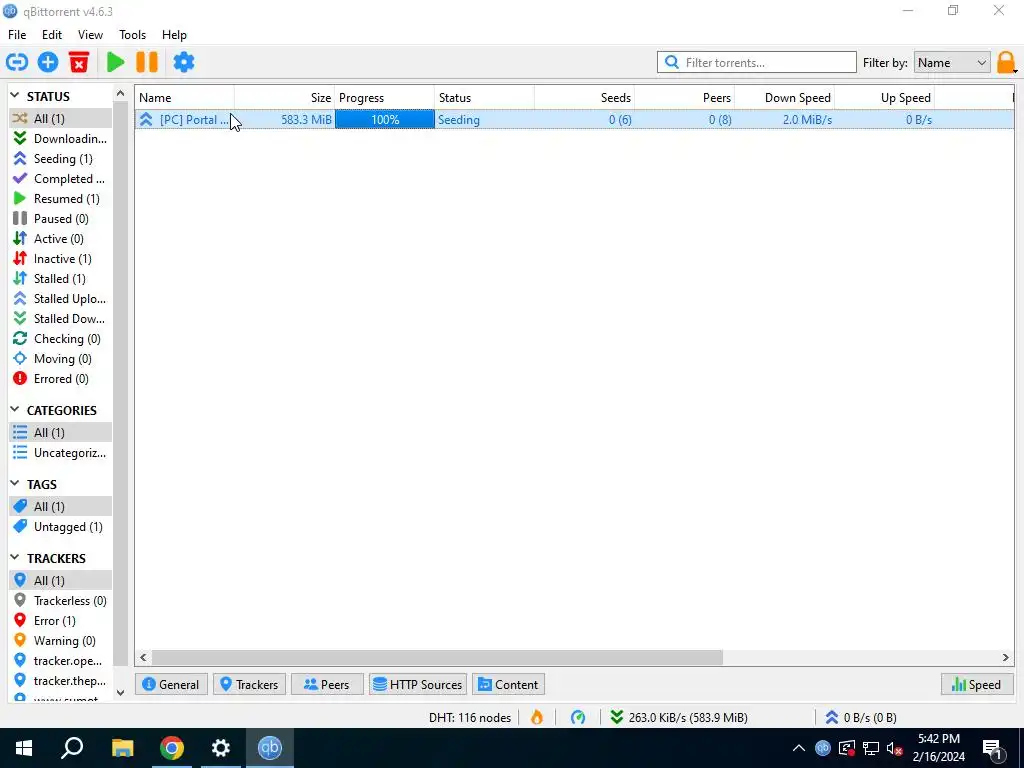This screenshot has width=1024, height=768.
Task: Select the Untagged (1) tag filter
Action: point(60,526)
